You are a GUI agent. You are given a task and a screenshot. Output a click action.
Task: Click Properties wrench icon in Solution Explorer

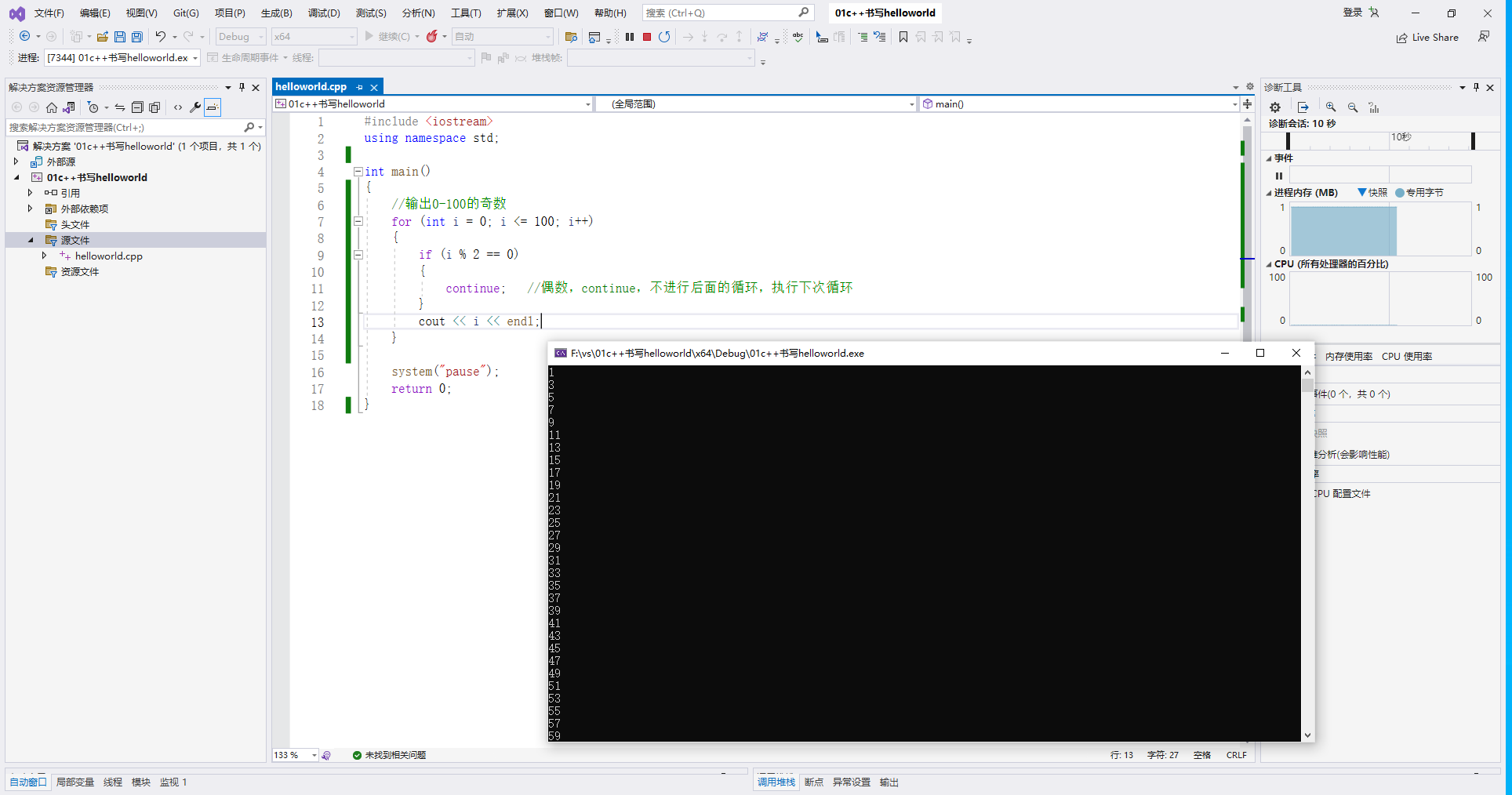point(195,107)
